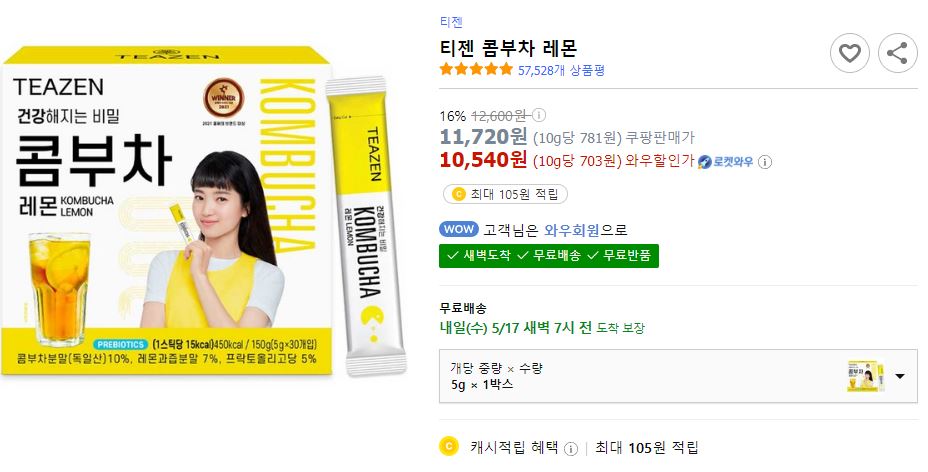
Task: Click the kombucha stick packet image
Action: (367, 225)
